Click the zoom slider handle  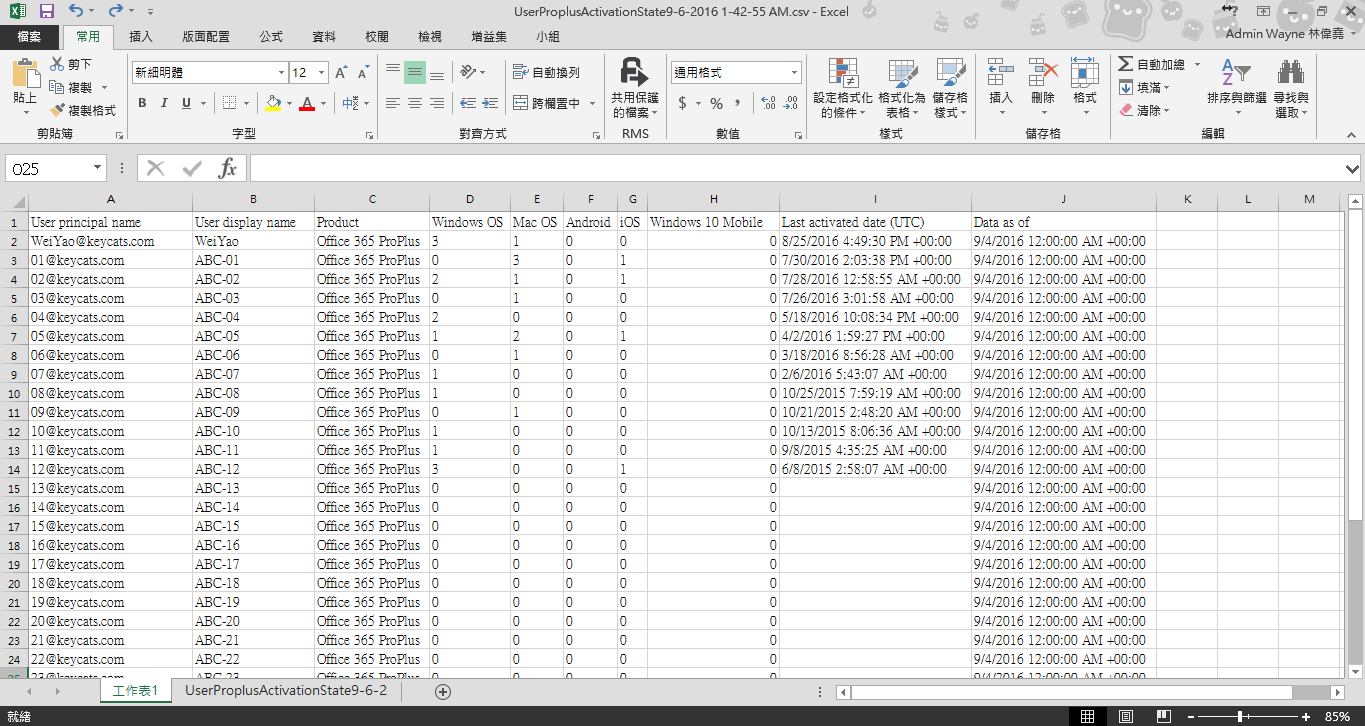click(1240, 716)
